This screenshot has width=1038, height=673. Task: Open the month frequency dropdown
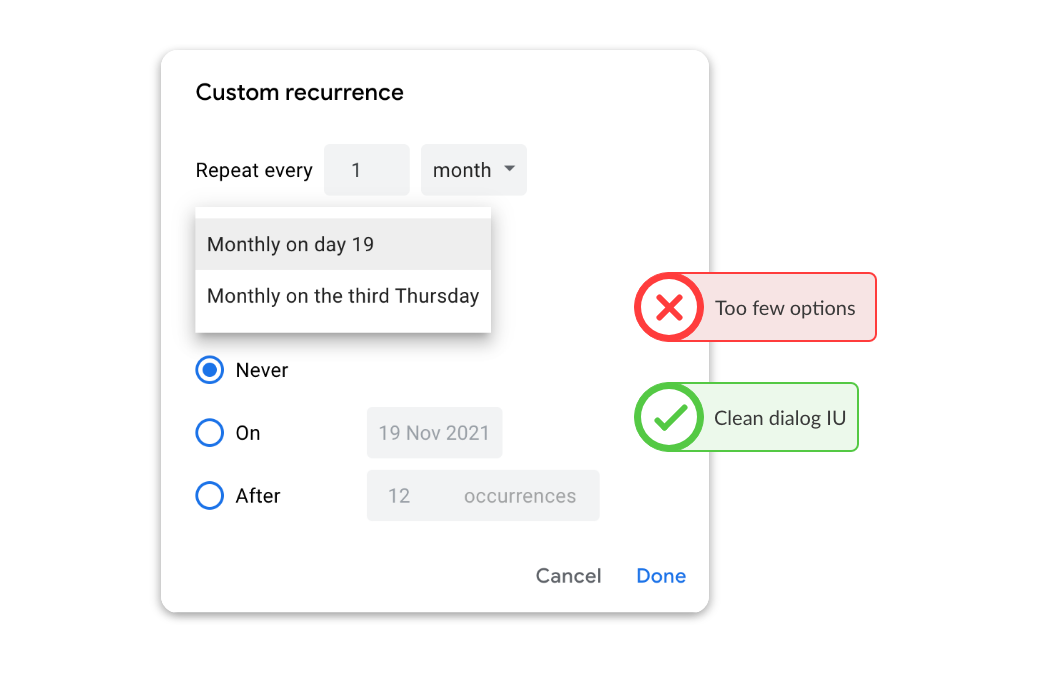click(474, 170)
